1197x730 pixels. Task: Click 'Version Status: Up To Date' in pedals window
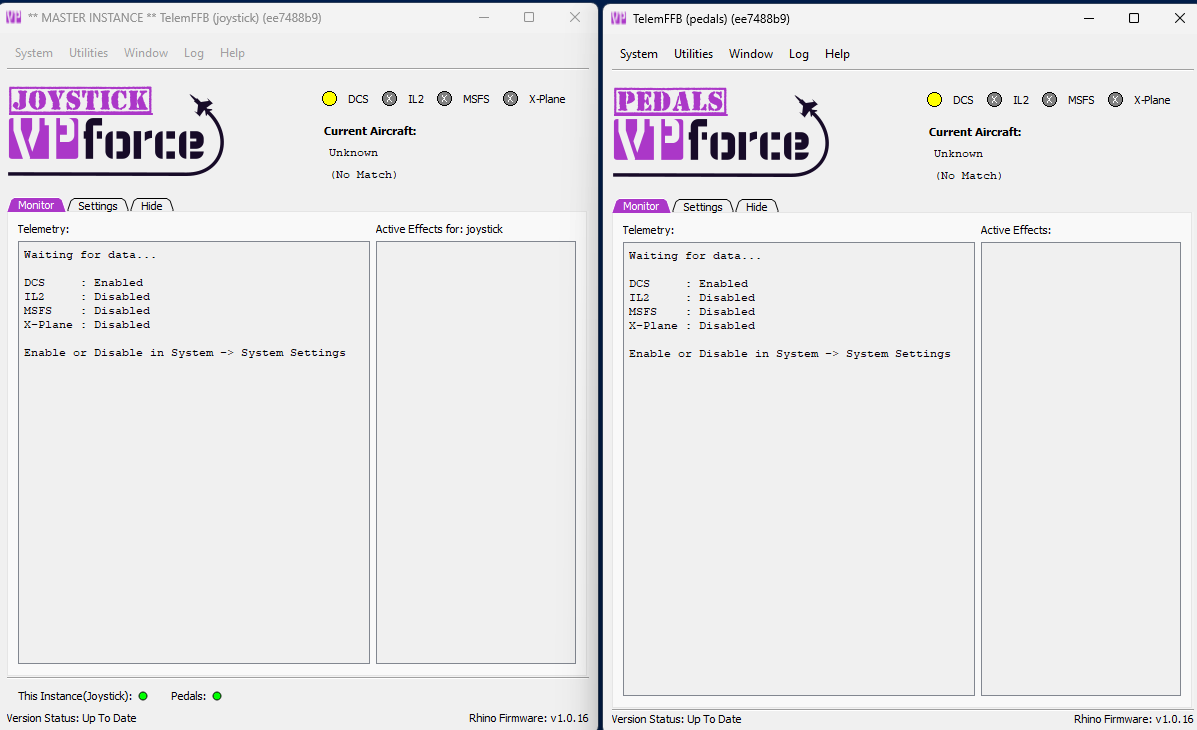click(676, 719)
